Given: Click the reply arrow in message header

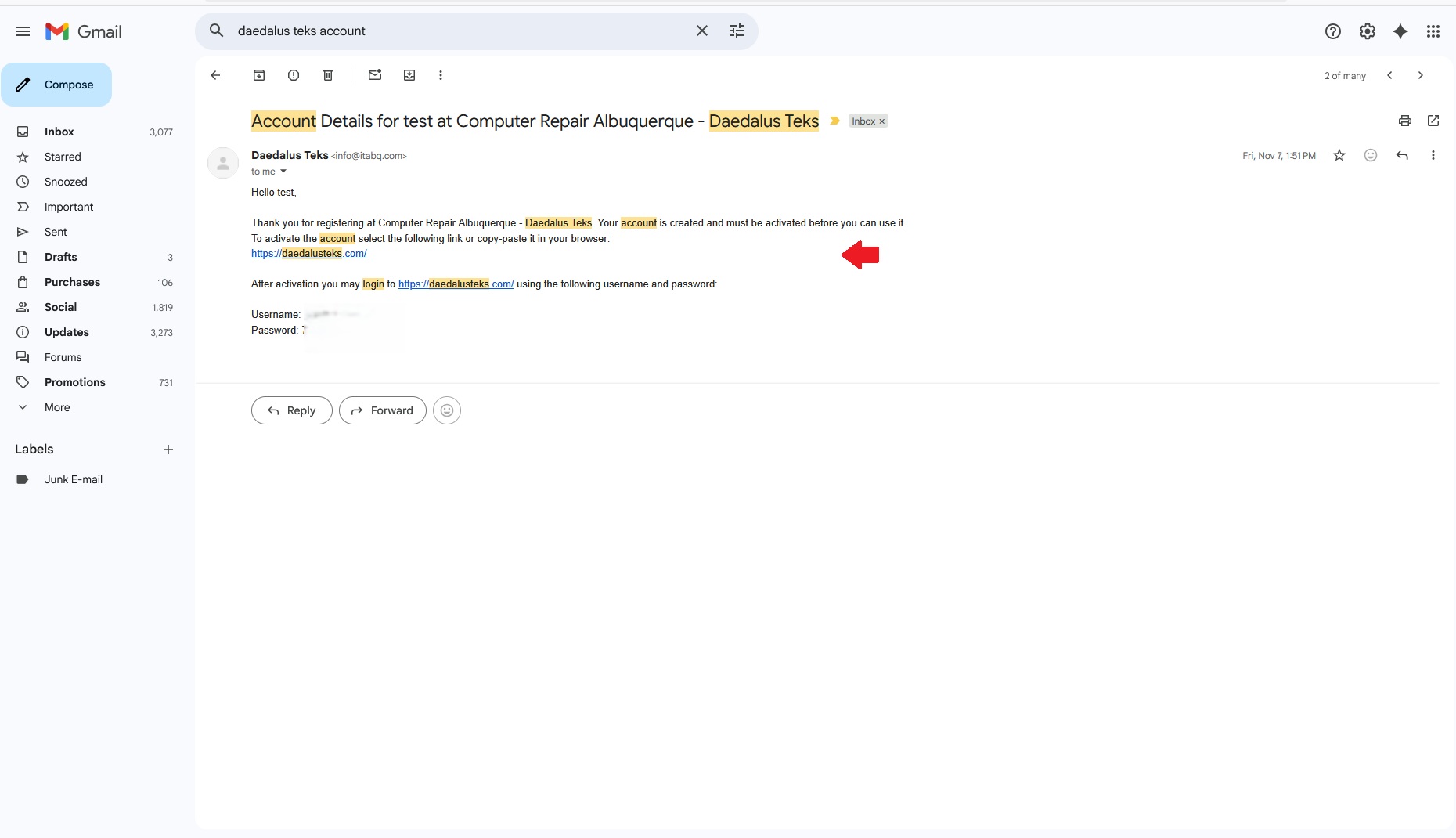Looking at the screenshot, I should tap(1402, 155).
